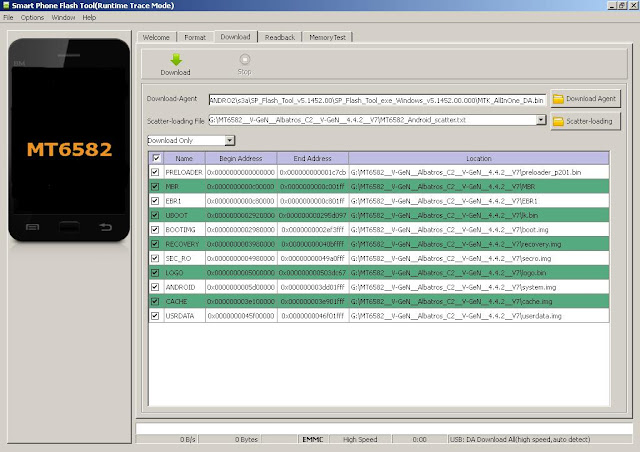Click the MT6582 phone image
This screenshot has height=452, width=640.
click(x=69, y=140)
